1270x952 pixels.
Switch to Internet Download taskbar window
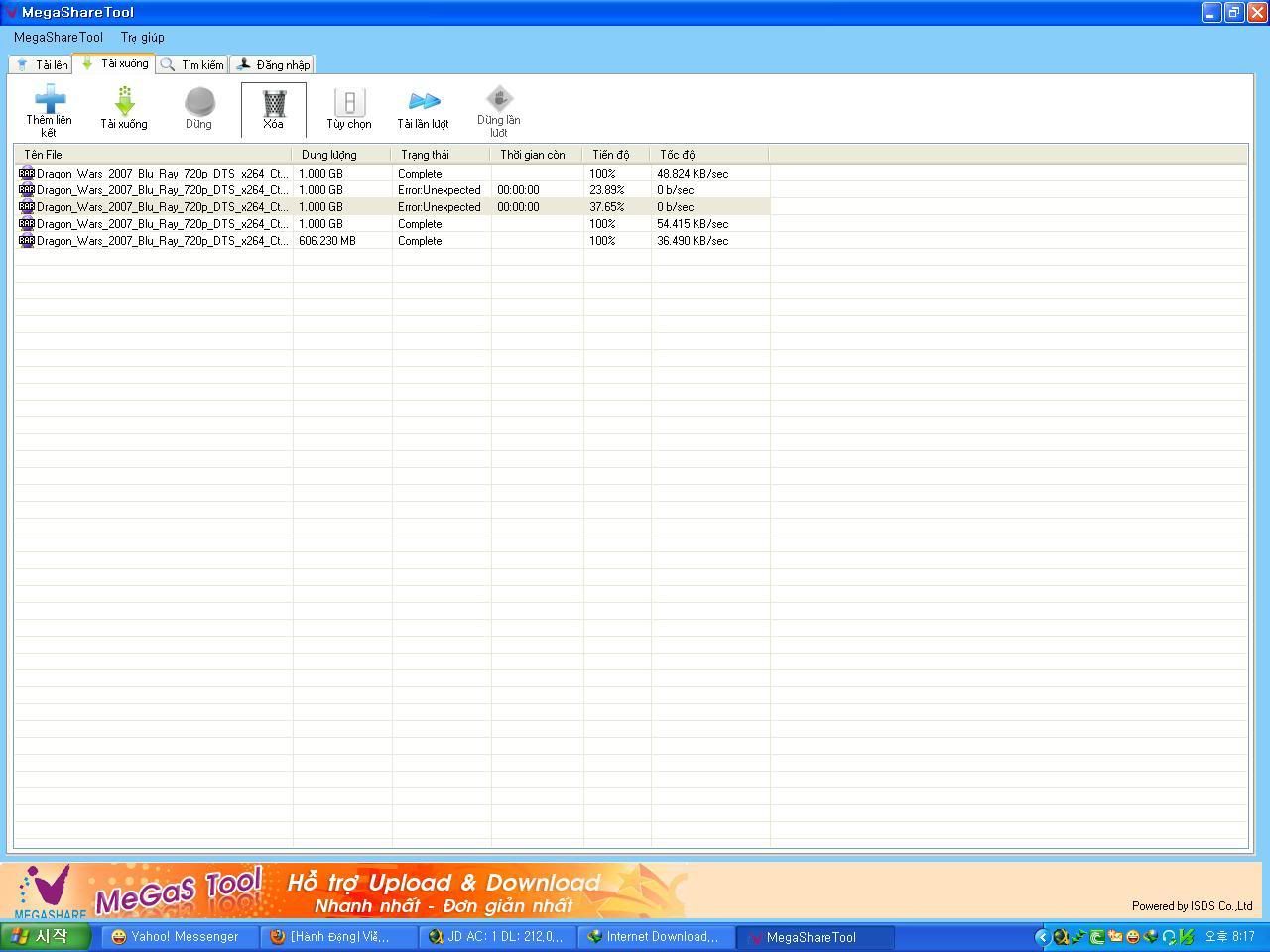point(655,936)
